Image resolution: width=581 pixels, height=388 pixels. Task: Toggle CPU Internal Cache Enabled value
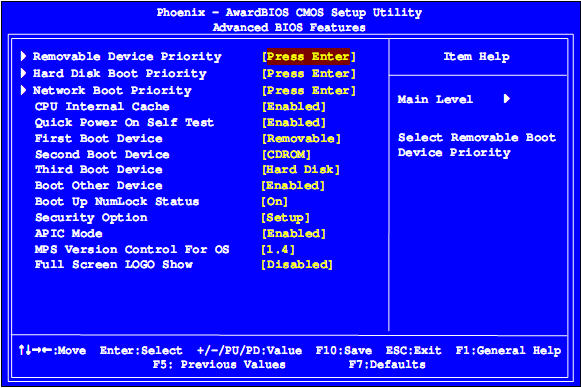tap(294, 107)
